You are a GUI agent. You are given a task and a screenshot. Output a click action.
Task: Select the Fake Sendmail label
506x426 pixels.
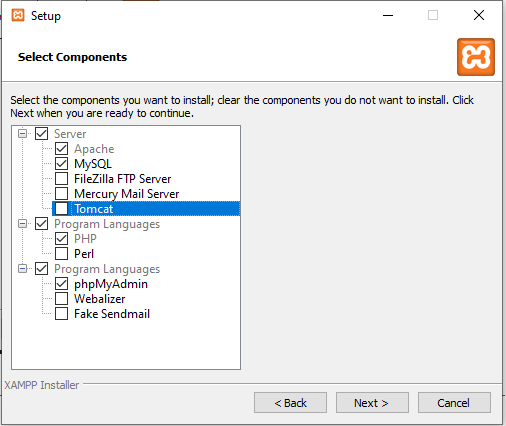pyautogui.click(x=112, y=314)
